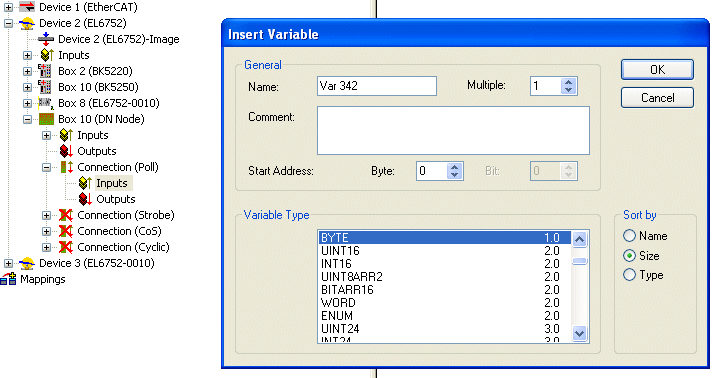Increase Start Address Byte value
721x378 pixels.
(x=454, y=167)
